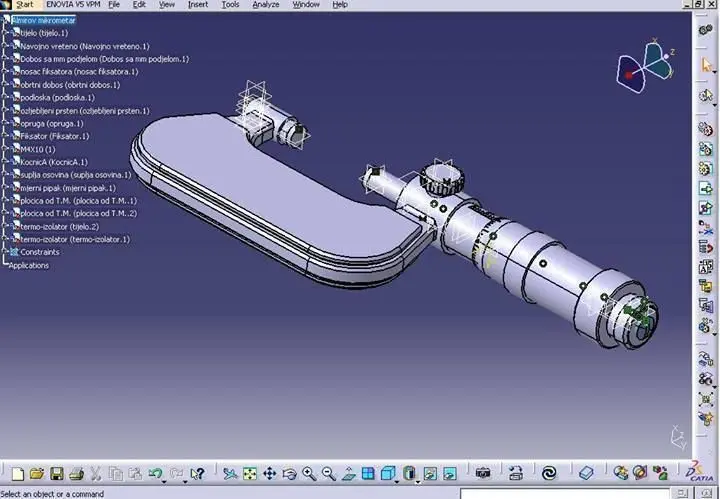Click the power input command field
This screenshot has width=720, height=499.
[x=565, y=494]
